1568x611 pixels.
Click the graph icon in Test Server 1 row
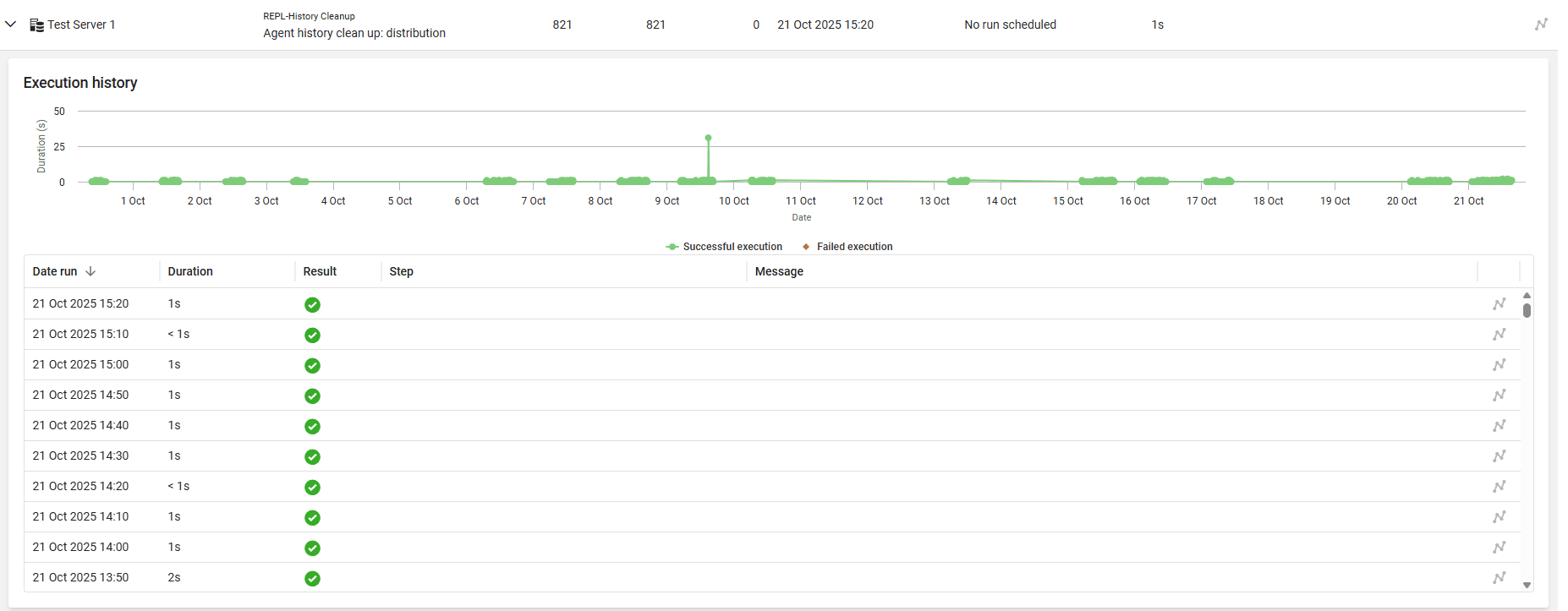(1541, 25)
